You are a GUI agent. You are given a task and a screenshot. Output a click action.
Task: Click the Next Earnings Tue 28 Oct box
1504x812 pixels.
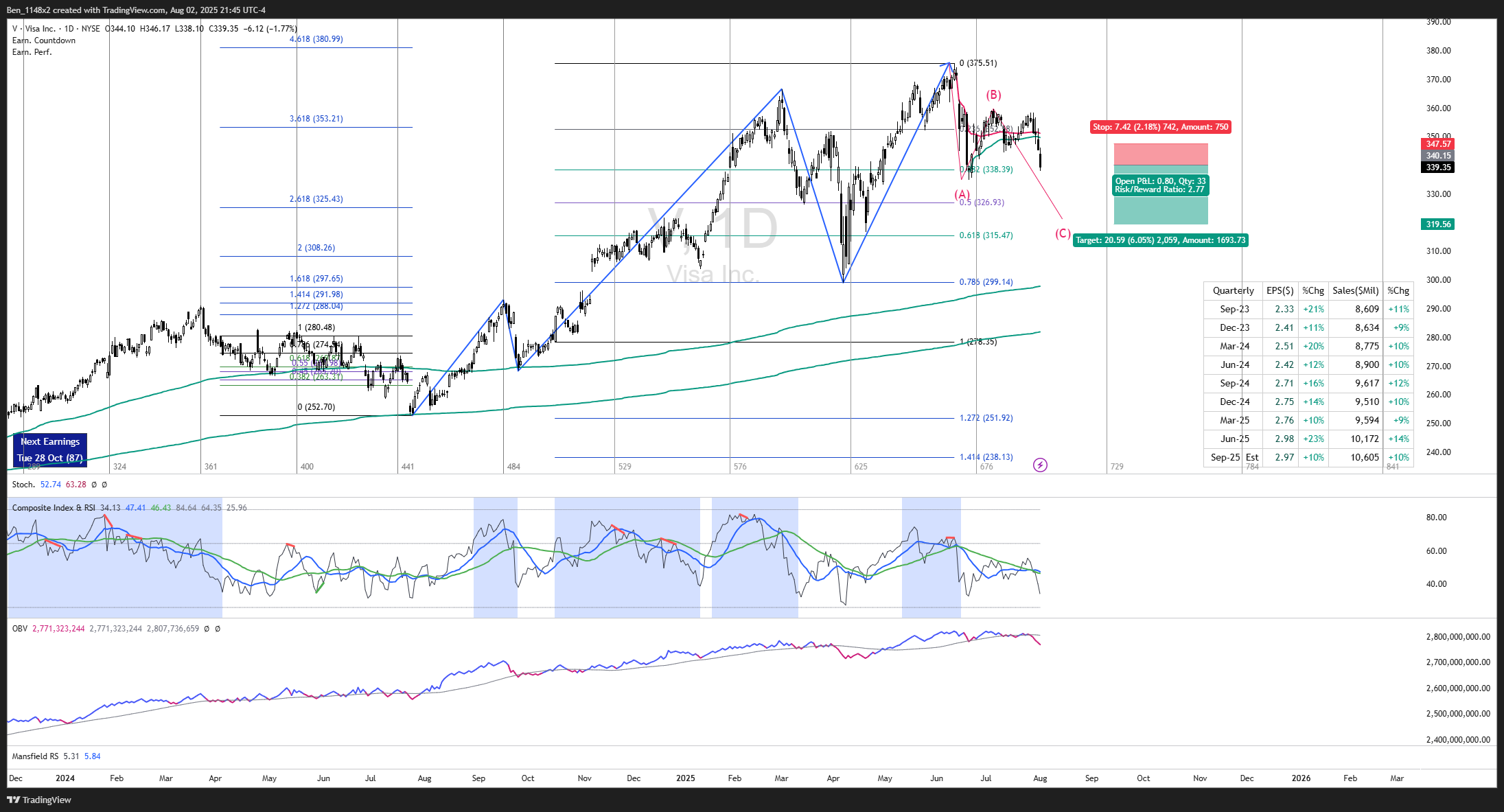pyautogui.click(x=50, y=450)
